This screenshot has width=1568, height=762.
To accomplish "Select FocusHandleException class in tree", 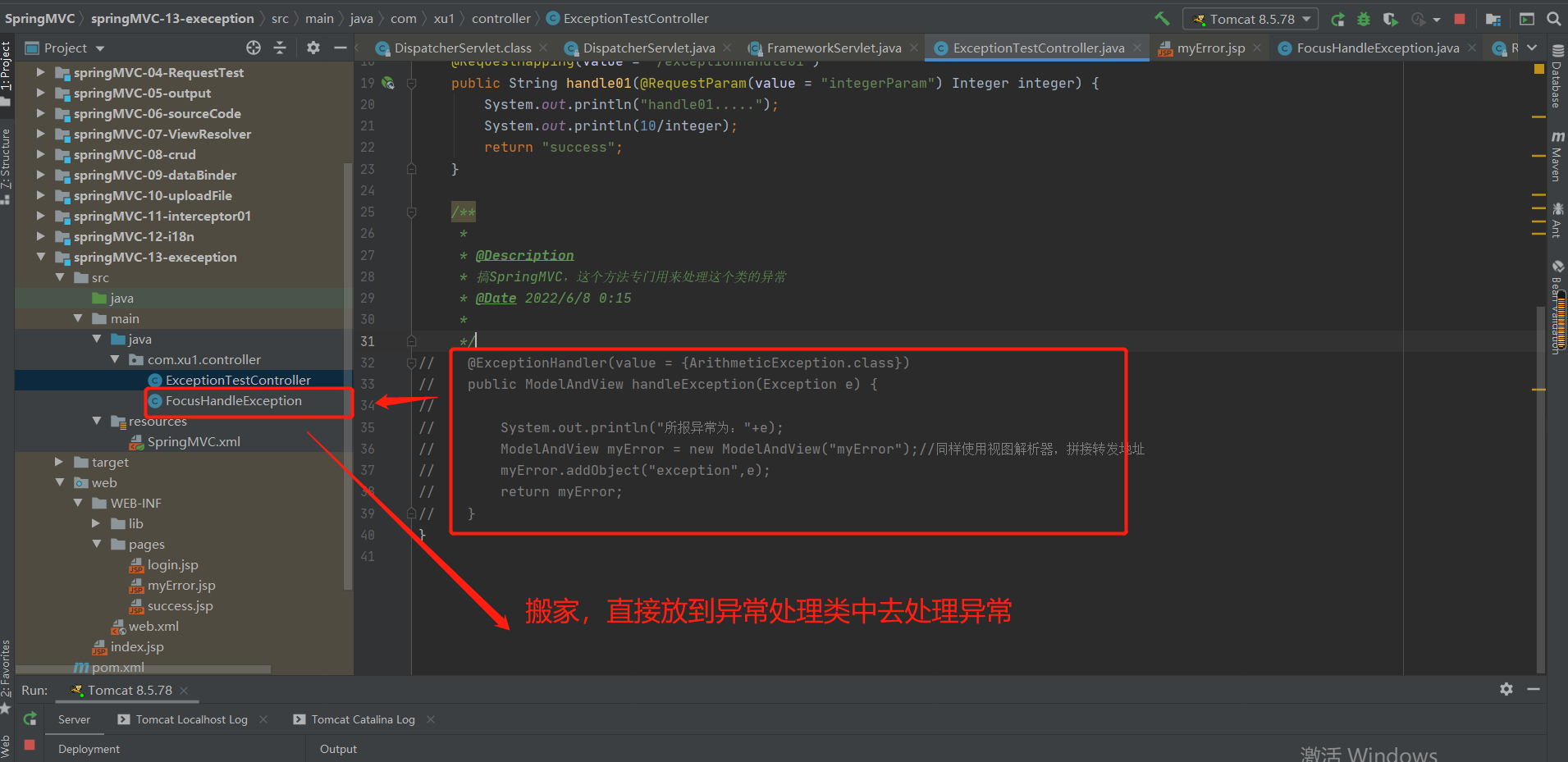I will click(x=233, y=401).
